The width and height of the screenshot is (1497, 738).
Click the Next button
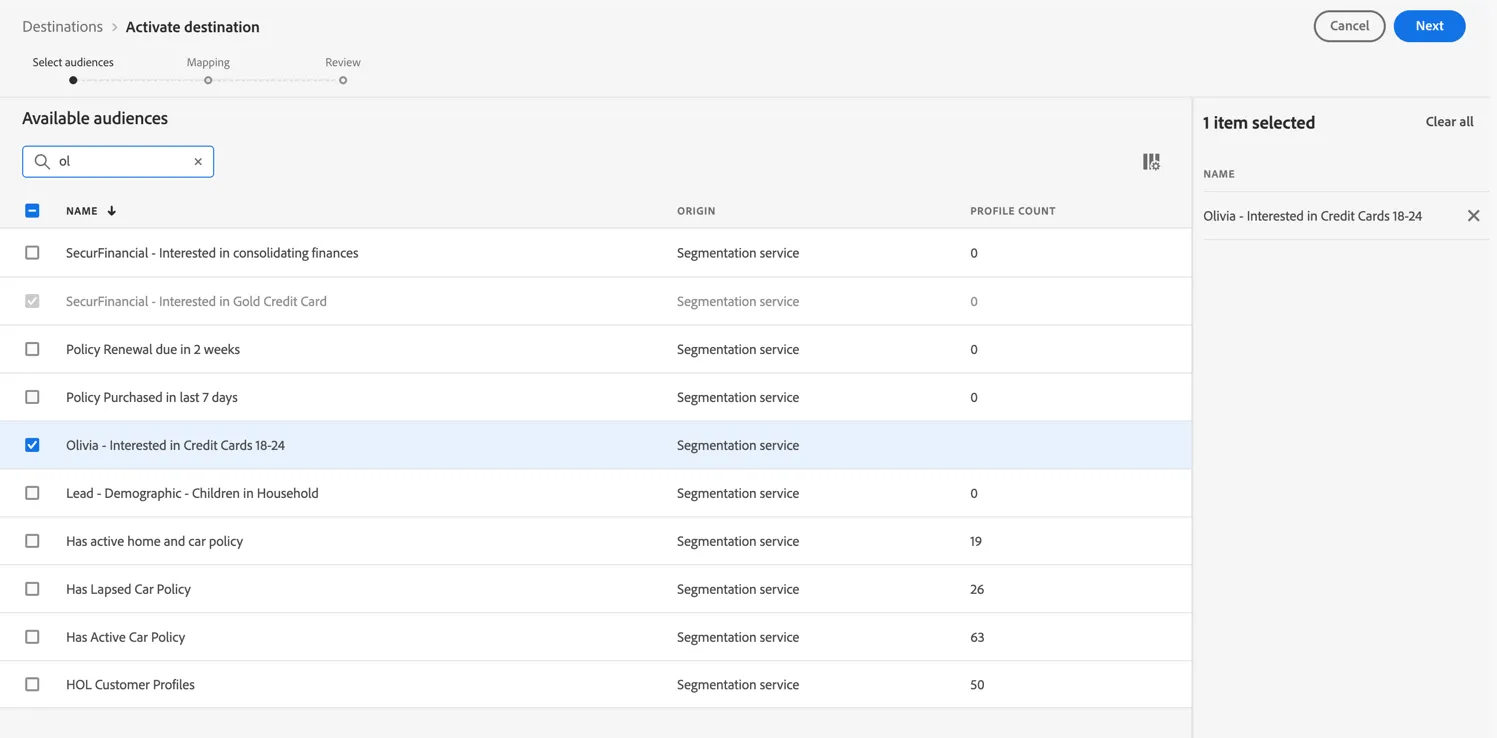tap(1429, 26)
